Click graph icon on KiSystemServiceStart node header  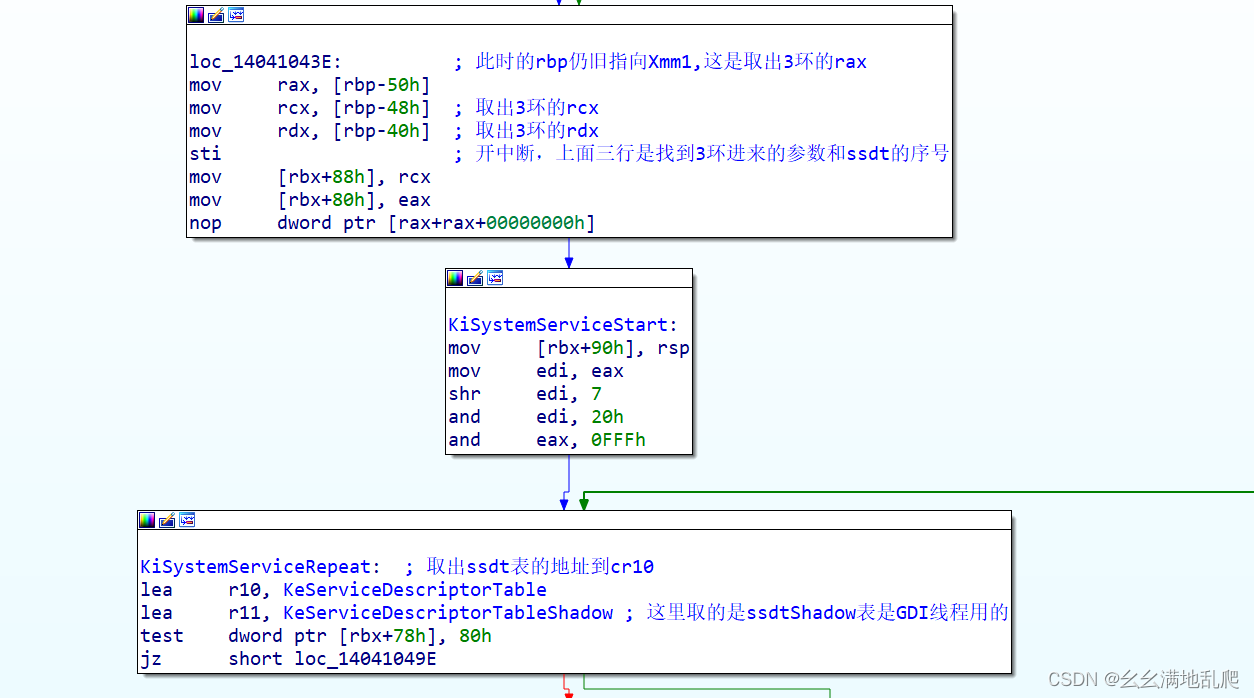click(x=494, y=278)
